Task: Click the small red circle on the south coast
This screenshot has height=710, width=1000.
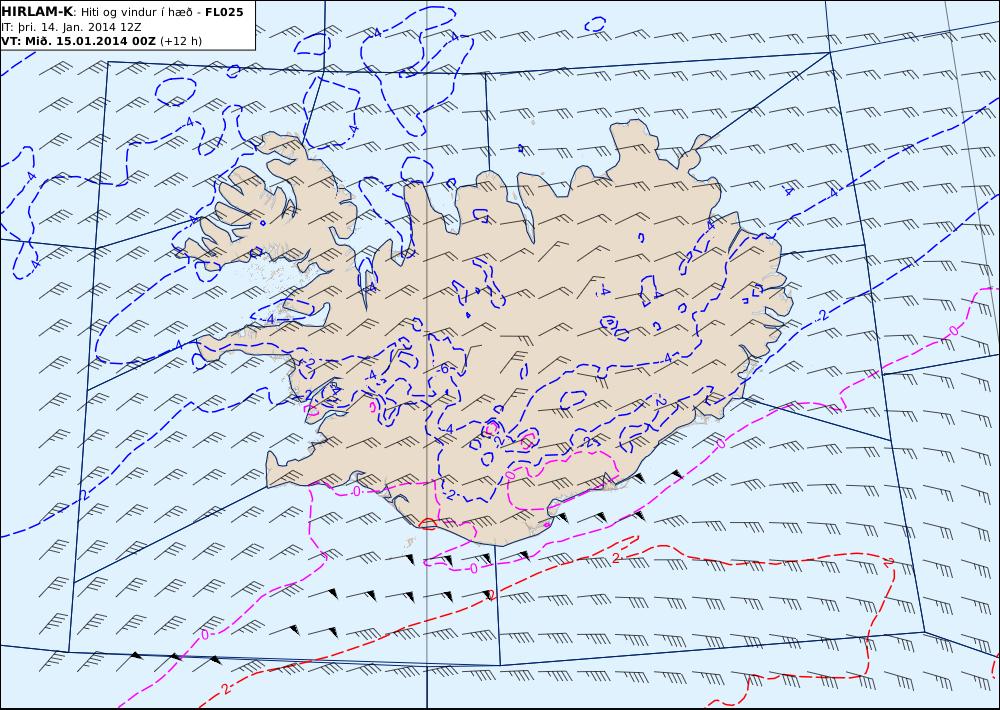Action: click(428, 524)
